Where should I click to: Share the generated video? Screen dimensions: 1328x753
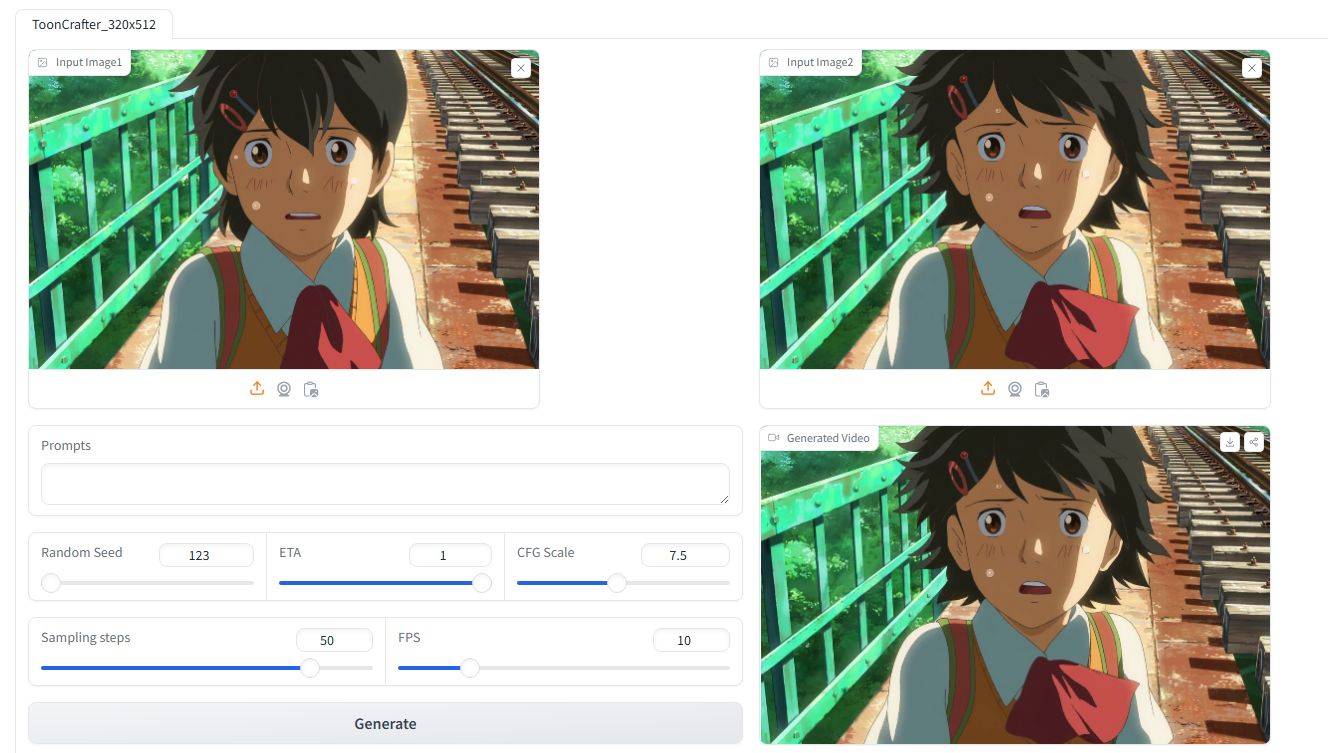tap(1253, 442)
